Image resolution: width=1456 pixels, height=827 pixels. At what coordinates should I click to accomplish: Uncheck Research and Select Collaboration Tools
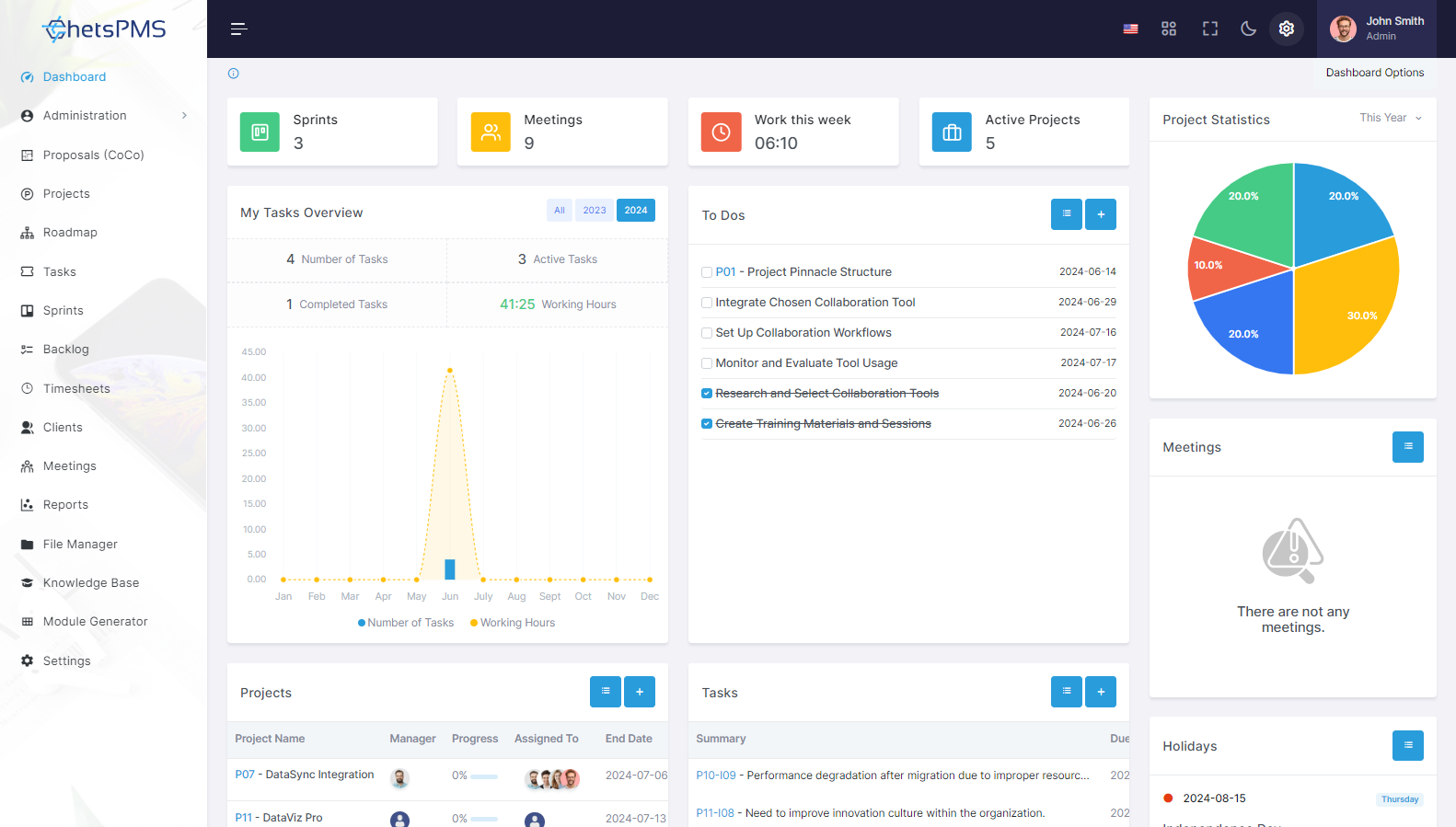(x=707, y=394)
